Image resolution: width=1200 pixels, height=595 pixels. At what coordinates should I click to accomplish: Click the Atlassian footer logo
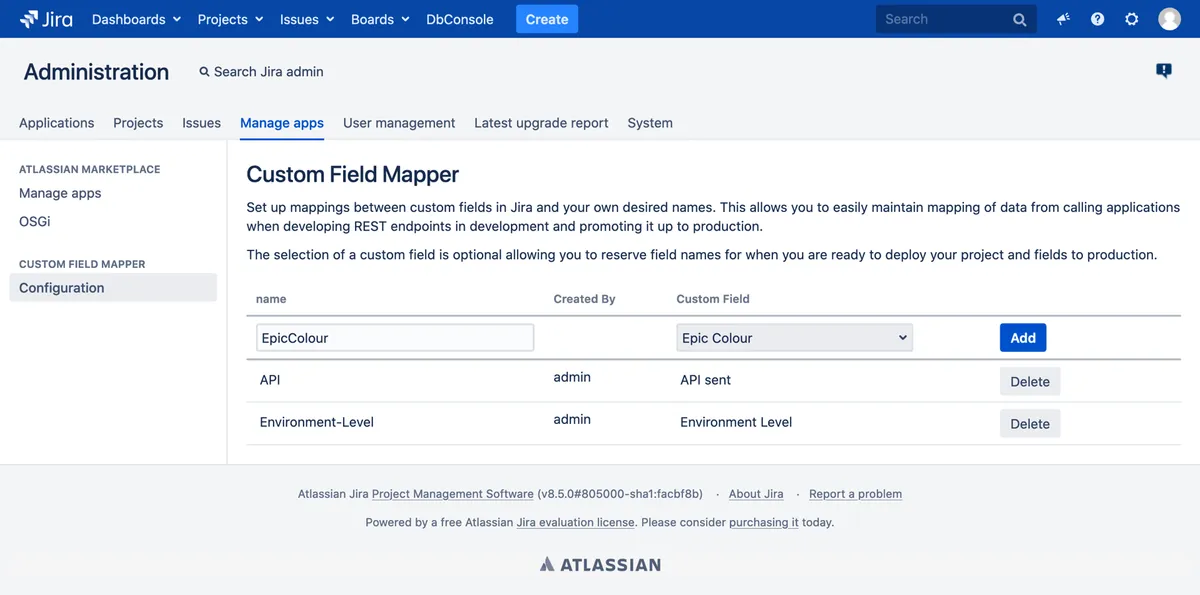(x=600, y=564)
